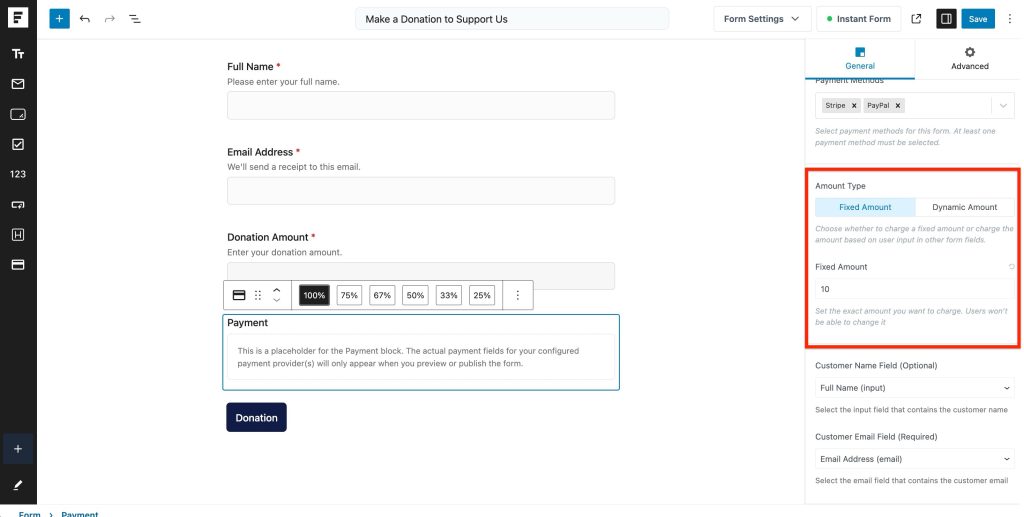
Task: Select the Fixed Amount option
Action: [865, 207]
